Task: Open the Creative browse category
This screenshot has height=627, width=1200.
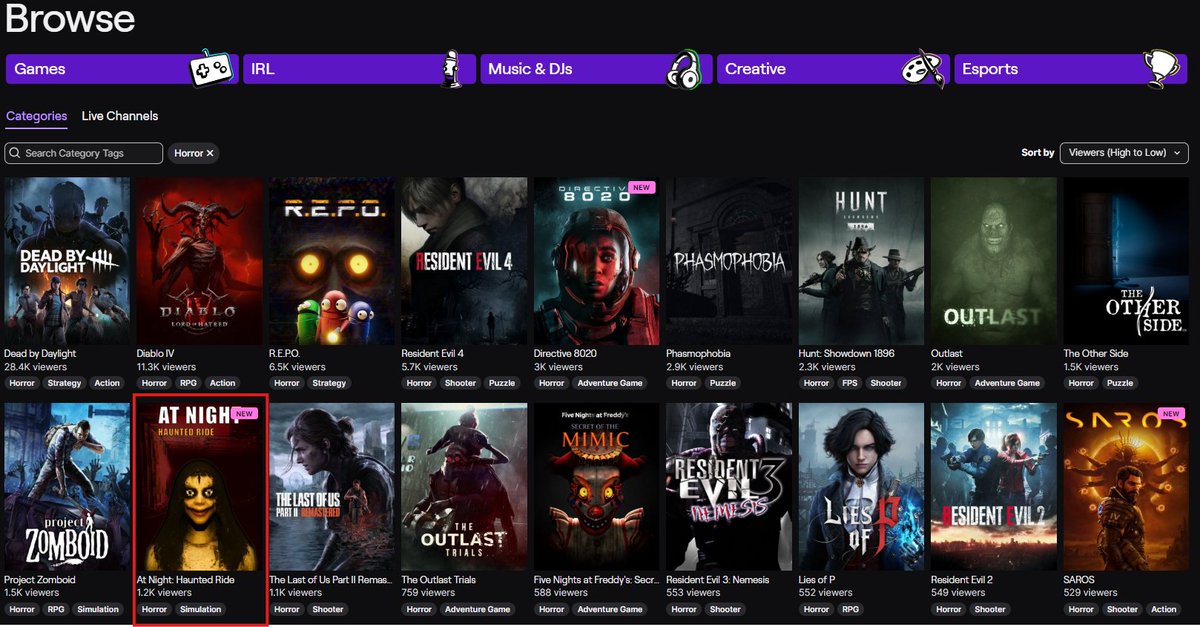Action: pos(833,69)
